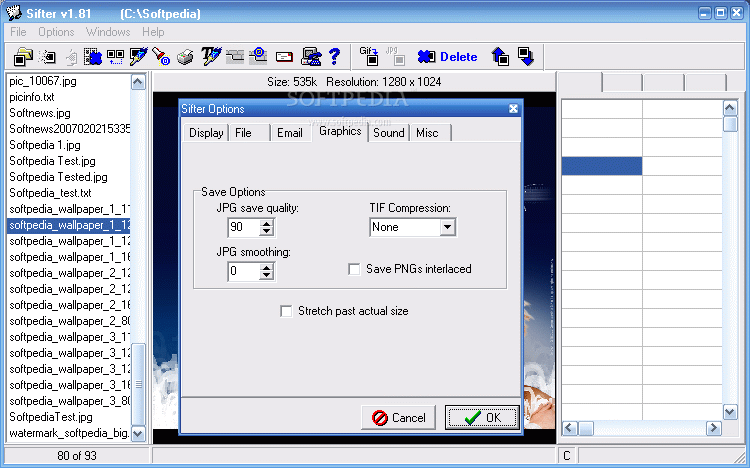Decrease JPG save quality with down arrow
750x468 pixels.
pyautogui.click(x=266, y=232)
